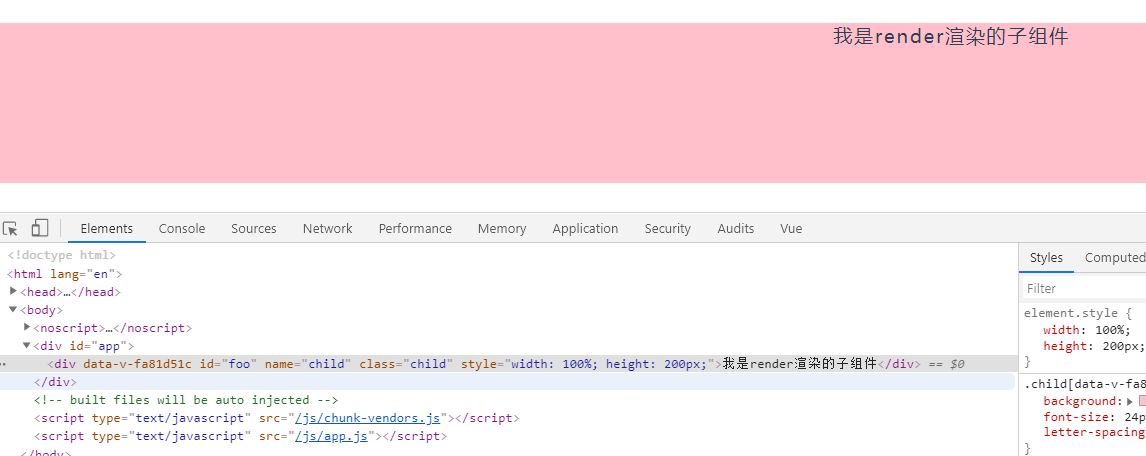Click the width: 100% style value
The height and width of the screenshot is (456, 1146).
(1112, 330)
